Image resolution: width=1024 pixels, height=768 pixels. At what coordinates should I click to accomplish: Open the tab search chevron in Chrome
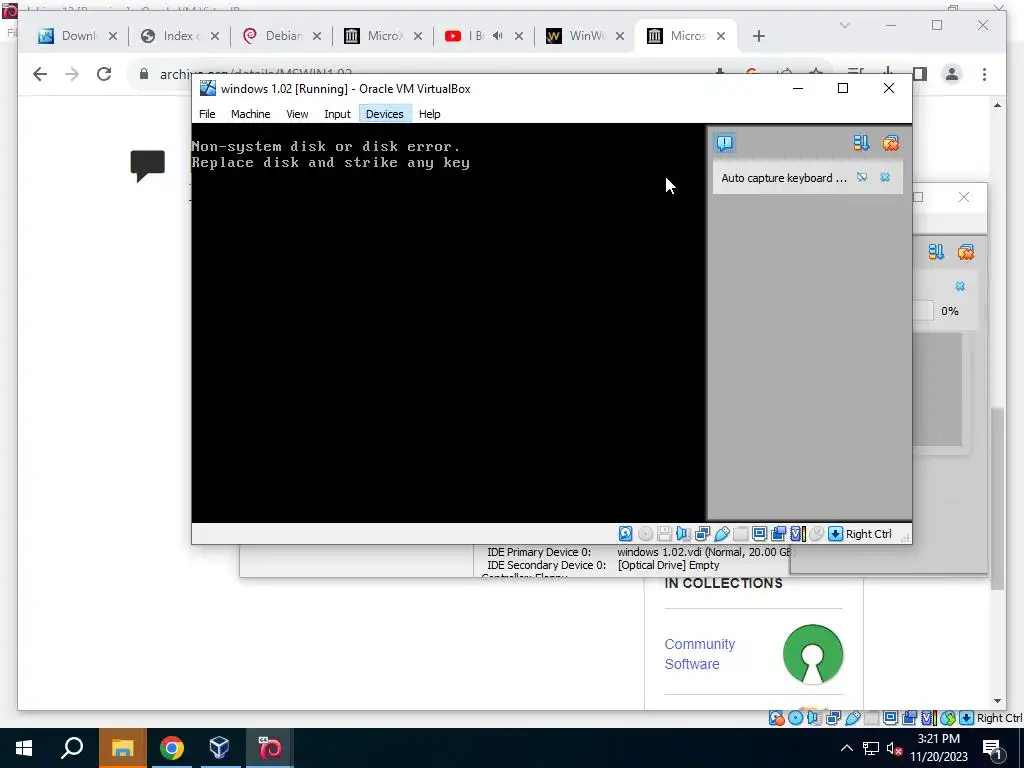pos(844,25)
